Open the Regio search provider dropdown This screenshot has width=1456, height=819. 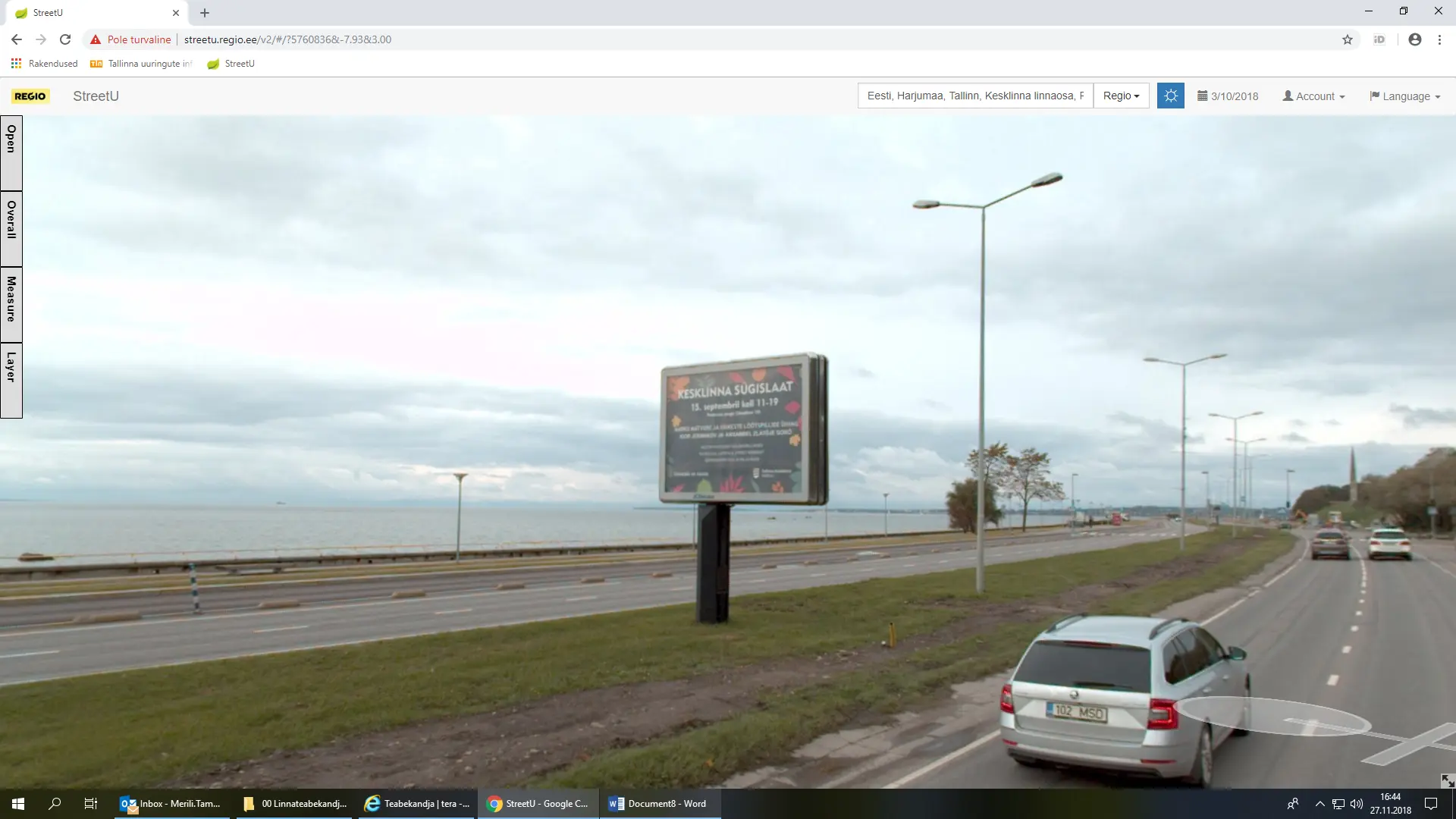point(1121,96)
